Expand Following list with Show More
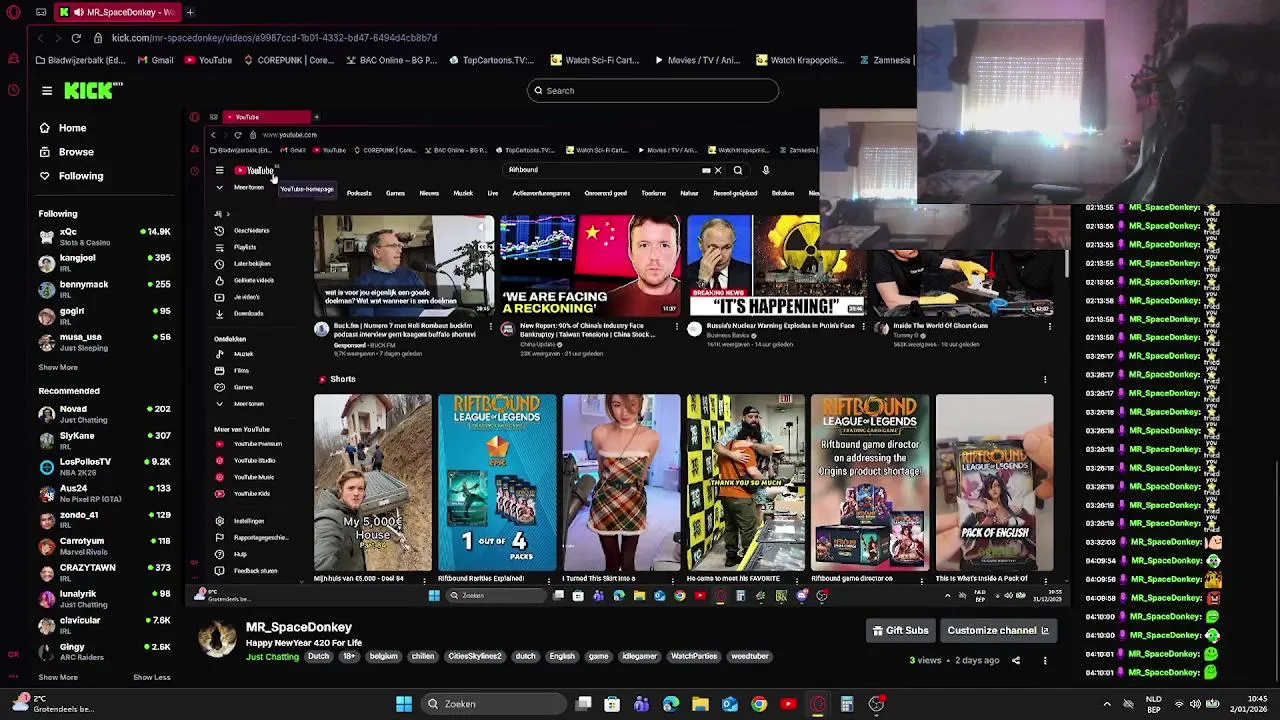The image size is (1280, 720). 58,367
